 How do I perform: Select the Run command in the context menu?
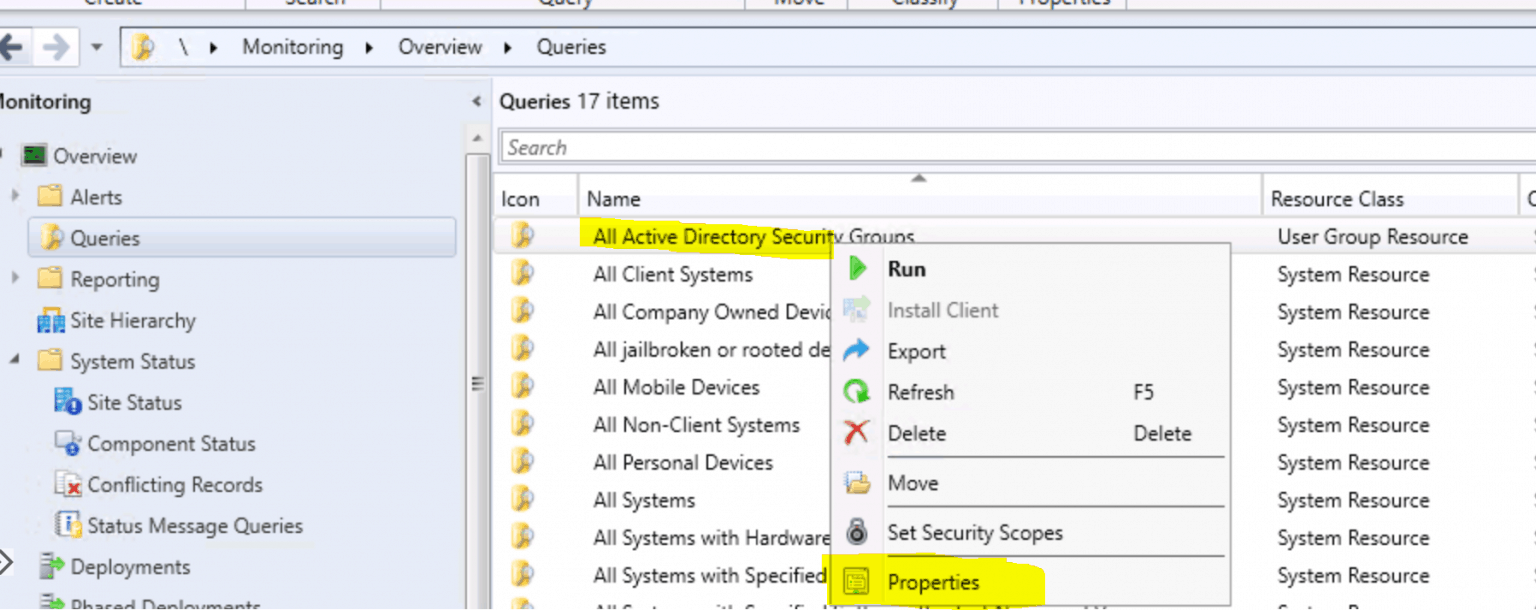(906, 269)
